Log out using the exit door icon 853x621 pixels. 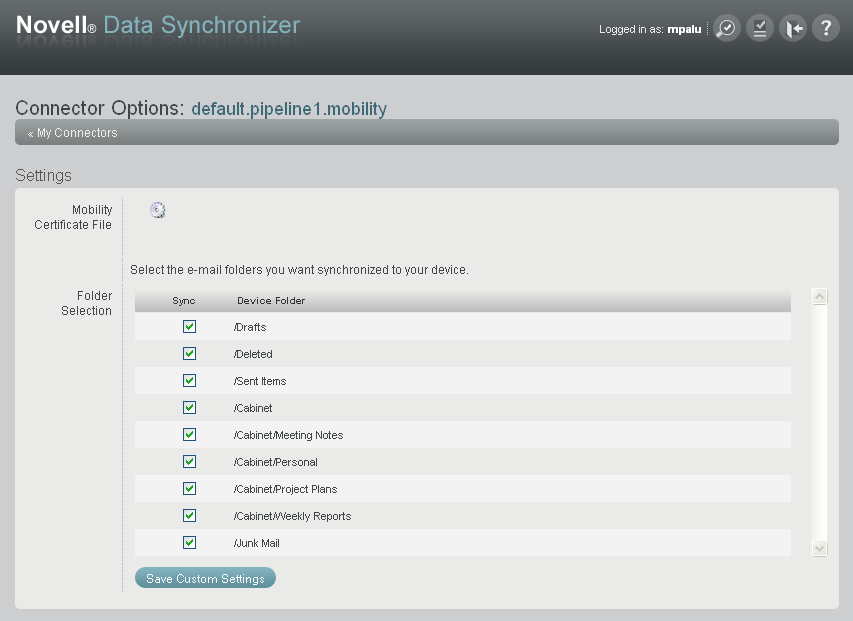tap(792, 28)
